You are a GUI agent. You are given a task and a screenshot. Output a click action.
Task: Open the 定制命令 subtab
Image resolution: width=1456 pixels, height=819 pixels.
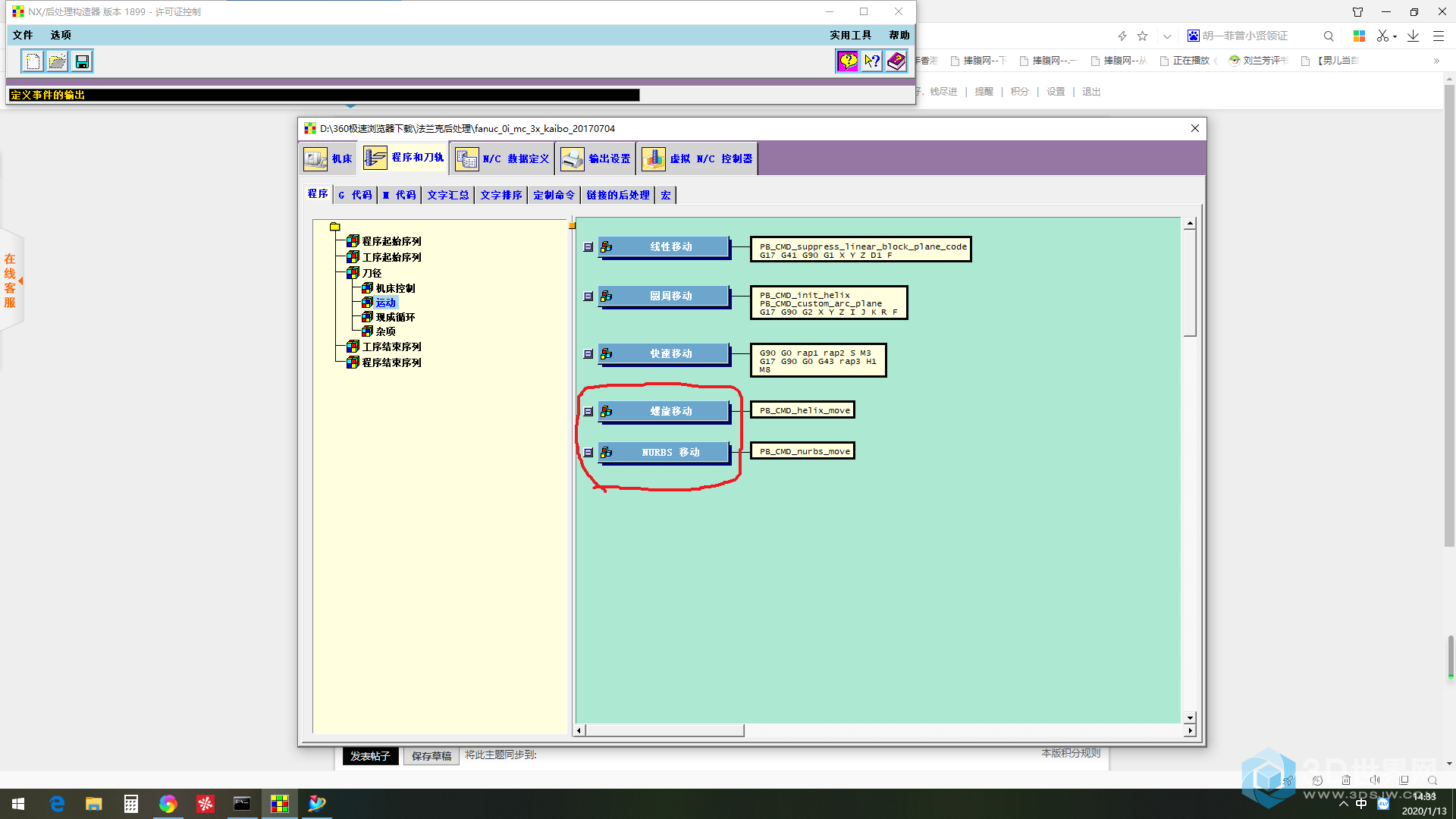(554, 195)
